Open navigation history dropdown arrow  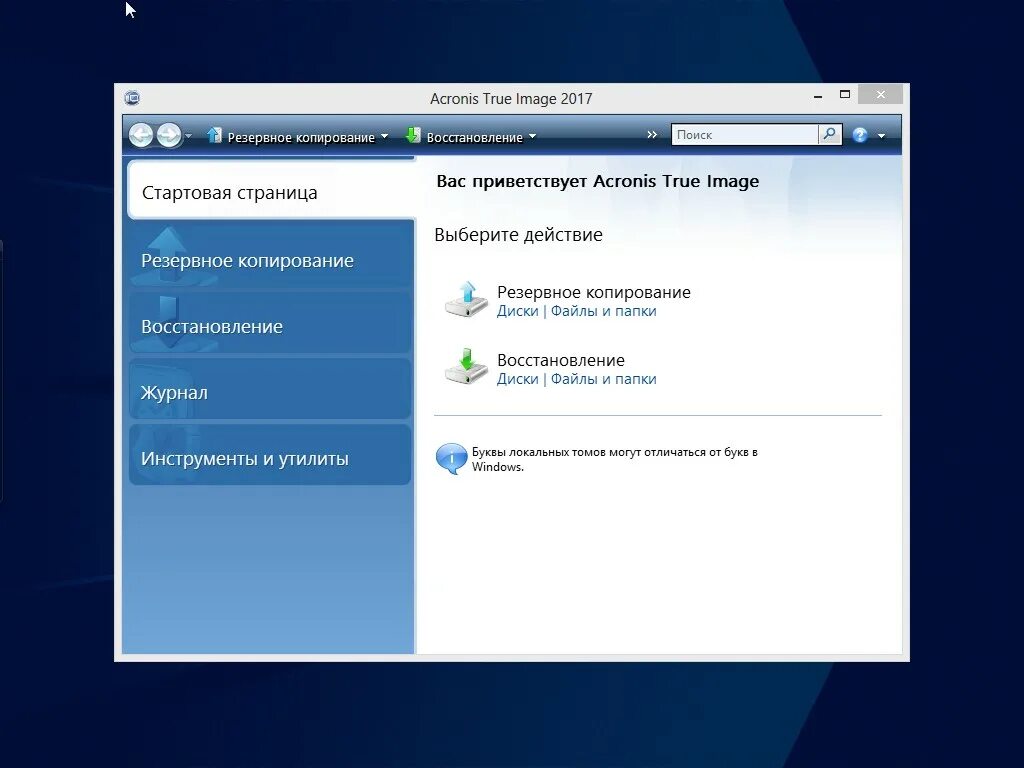[x=189, y=136]
